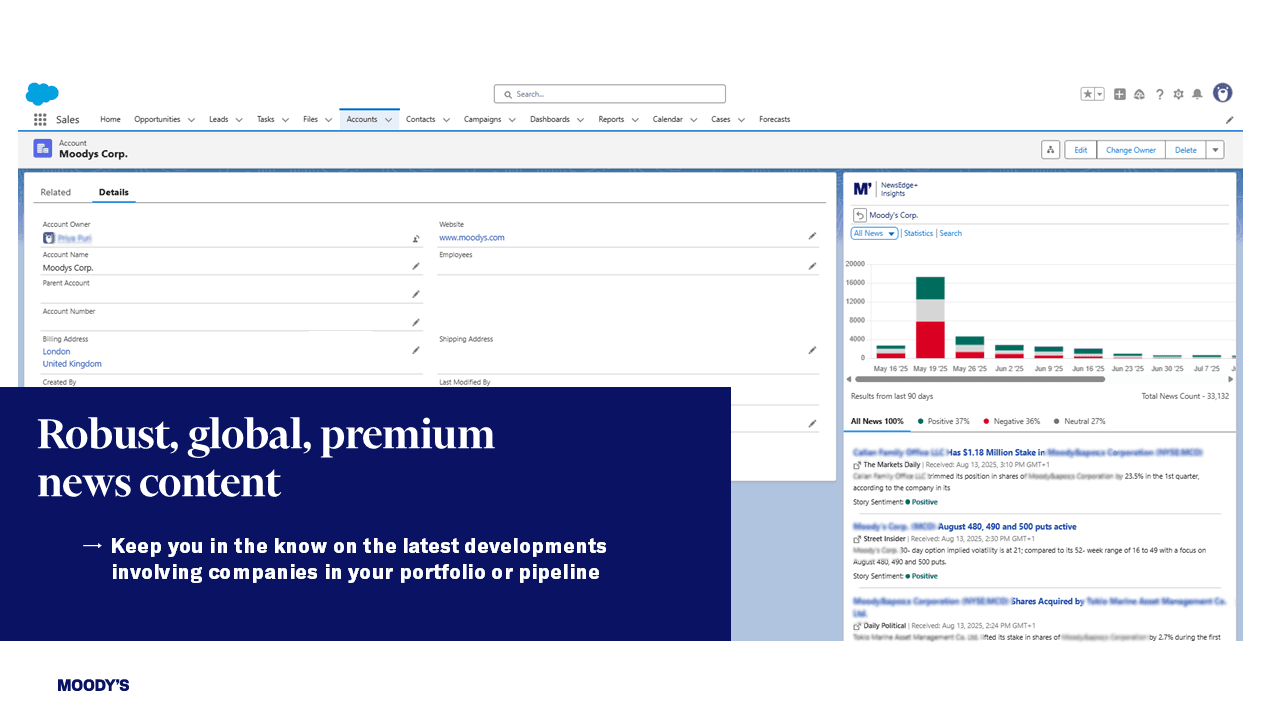Click the Account record icon
The height and width of the screenshot is (720, 1280).
pos(43,149)
